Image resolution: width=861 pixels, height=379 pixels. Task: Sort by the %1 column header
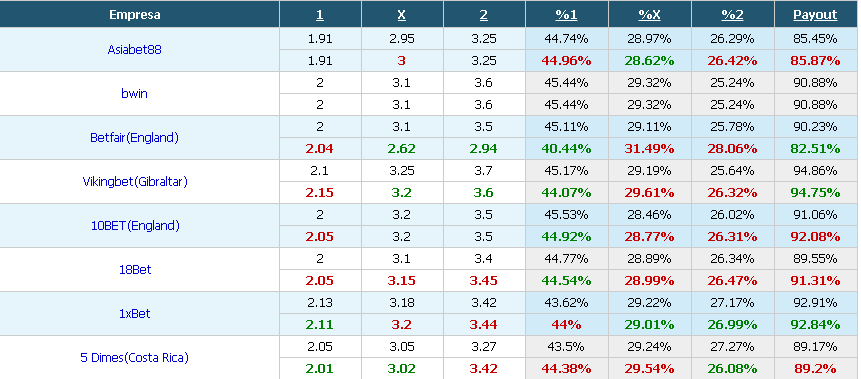(x=566, y=15)
